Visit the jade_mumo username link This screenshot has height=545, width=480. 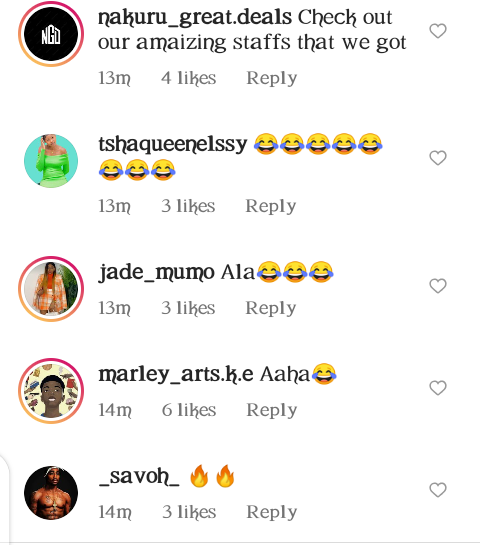[156, 272]
